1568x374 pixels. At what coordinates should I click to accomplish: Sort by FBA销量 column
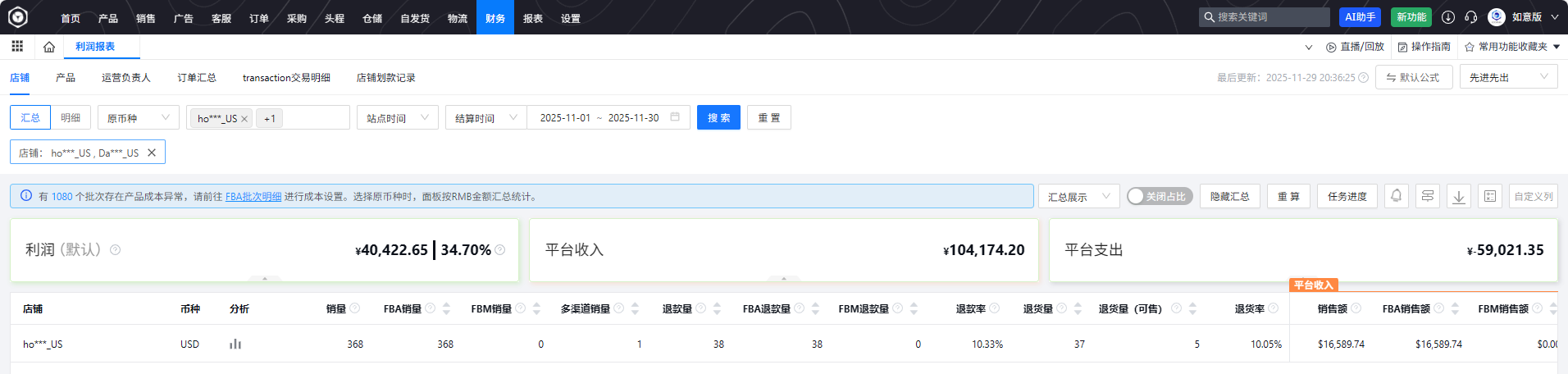(446, 308)
